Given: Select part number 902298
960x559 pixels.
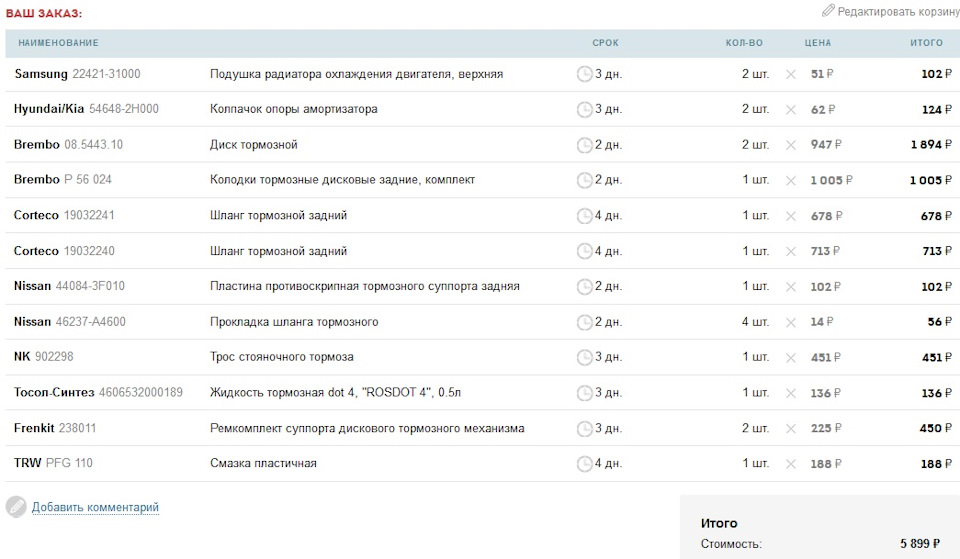Looking at the screenshot, I should [54, 356].
